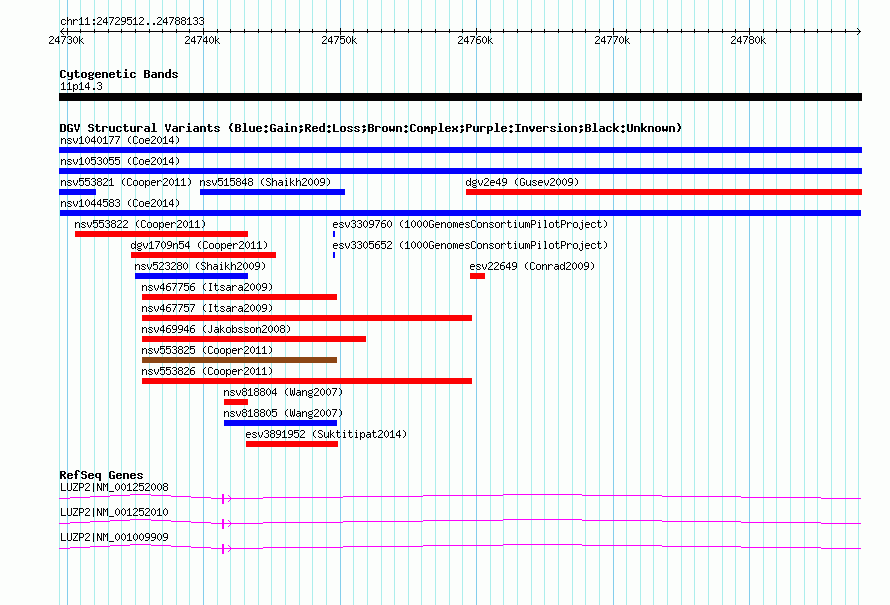The width and height of the screenshot is (890, 605).
Task: Click the 24730k ruler tick label
Action: coord(66,40)
